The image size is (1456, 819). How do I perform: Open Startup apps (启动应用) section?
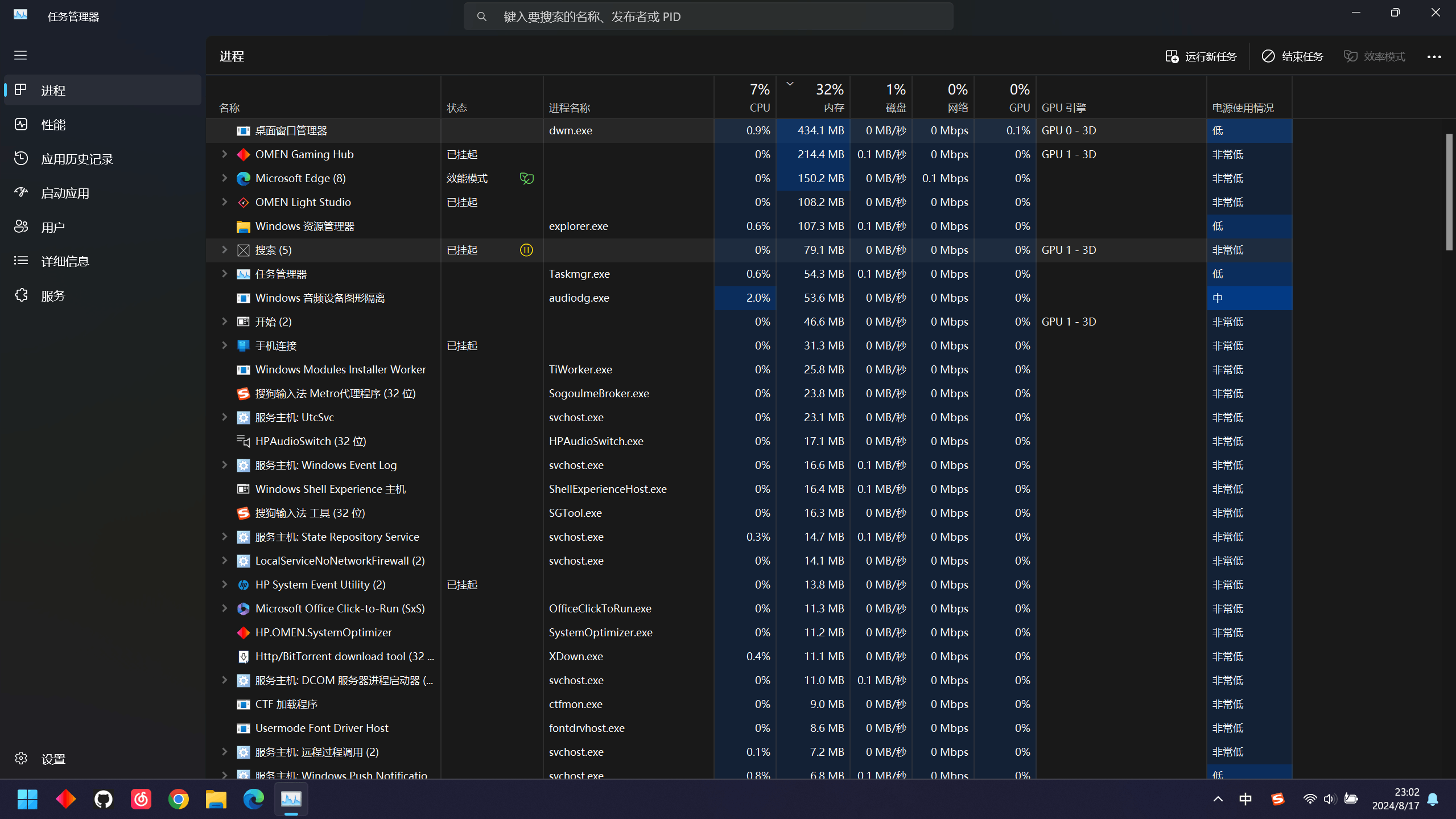65,193
